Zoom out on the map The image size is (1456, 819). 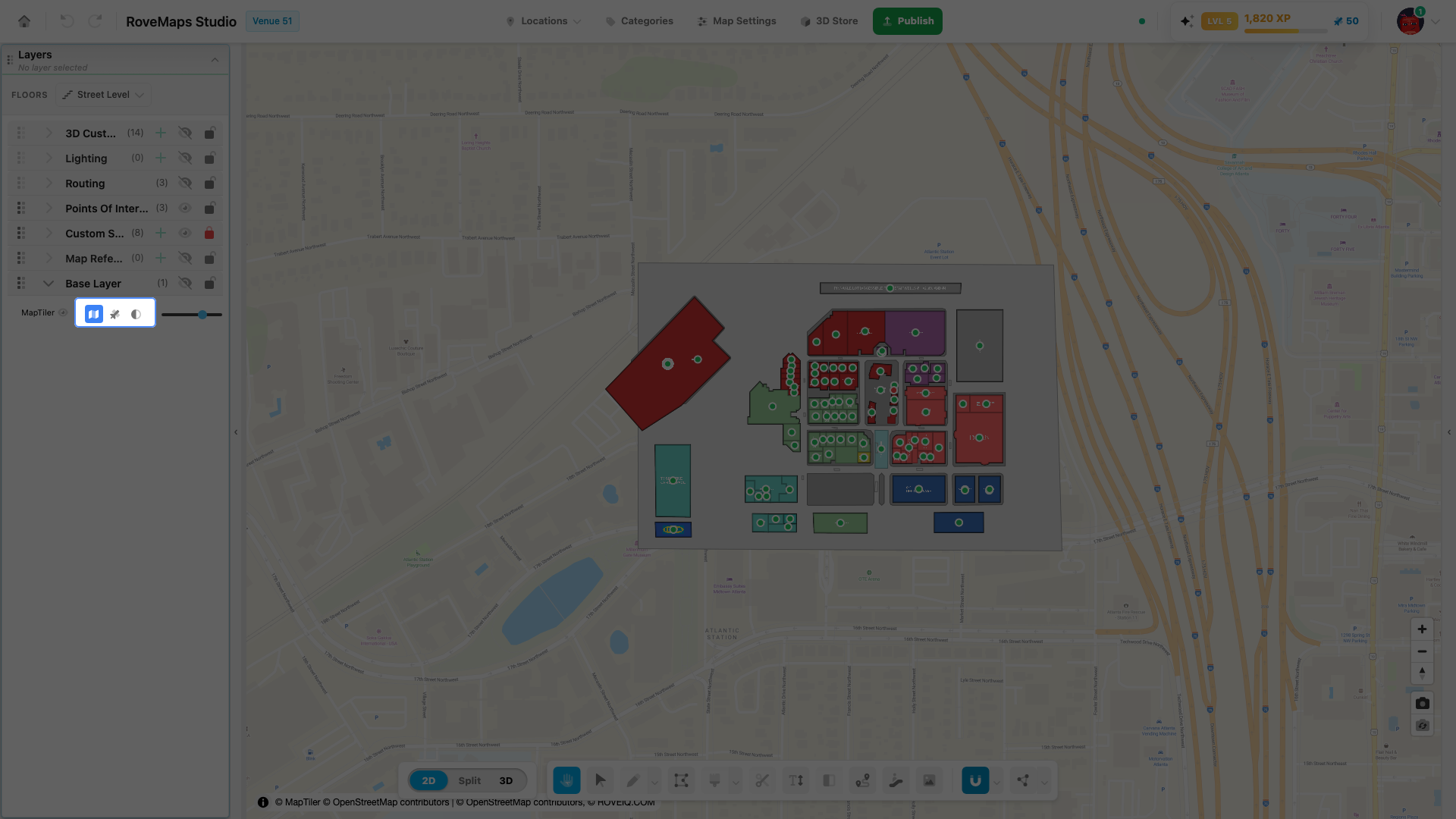click(x=1422, y=651)
